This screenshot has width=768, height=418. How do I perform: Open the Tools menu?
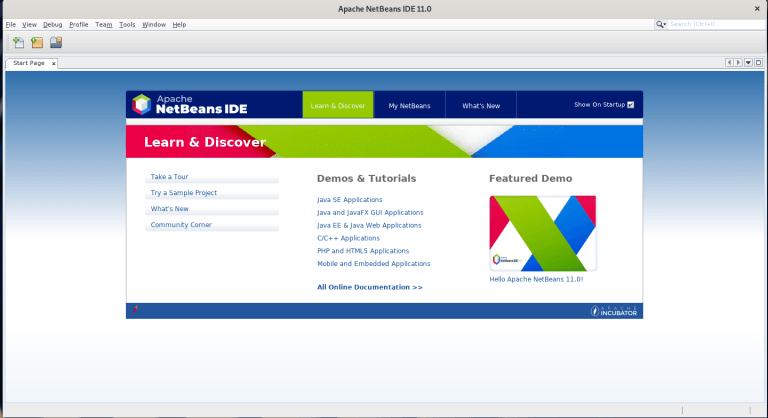[127, 25]
